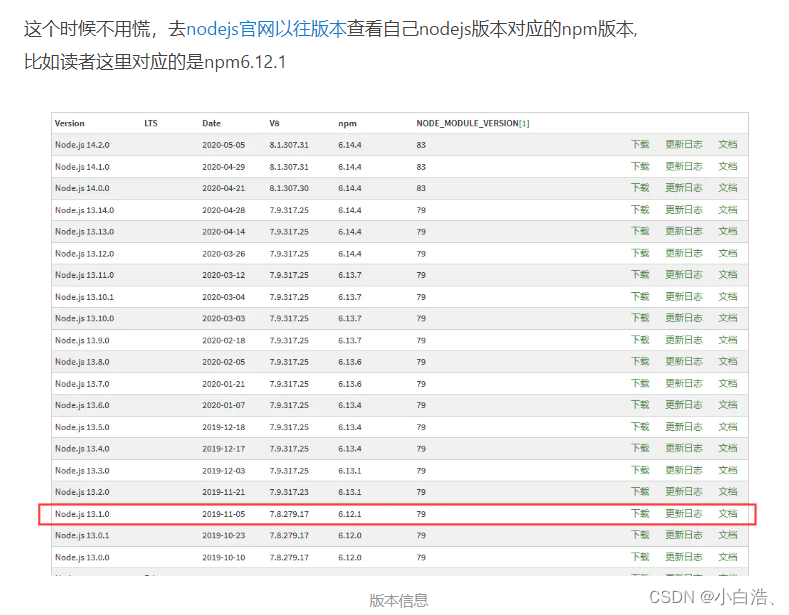Click the Node.js 14.0.0 version cell
This screenshot has width=789, height=615.
pos(82,188)
